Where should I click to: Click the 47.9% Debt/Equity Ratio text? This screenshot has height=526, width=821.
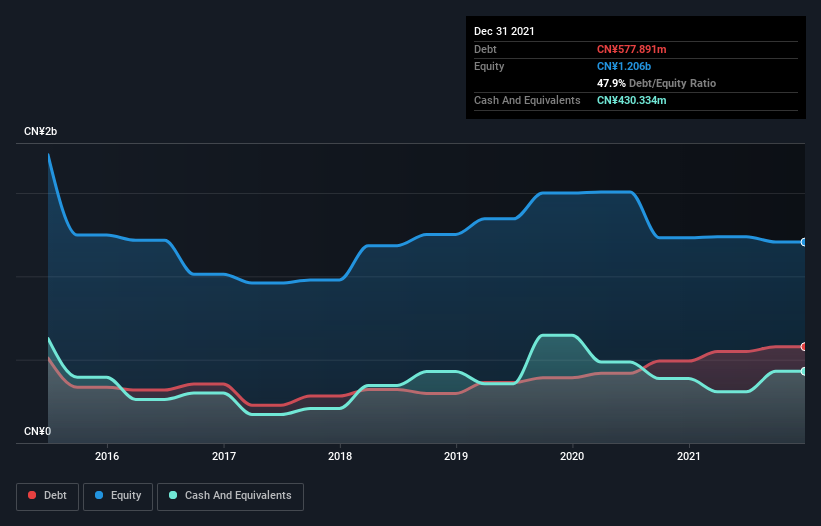point(656,83)
